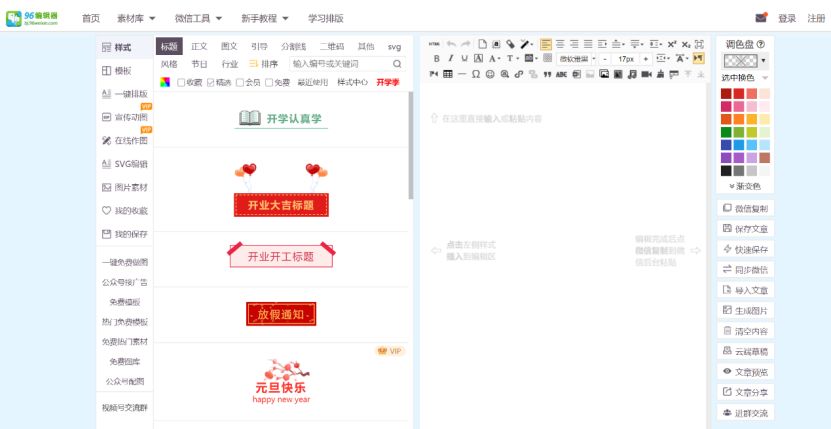Toggle underline formatting
Screen dimensions: 831x429
coord(465,58)
